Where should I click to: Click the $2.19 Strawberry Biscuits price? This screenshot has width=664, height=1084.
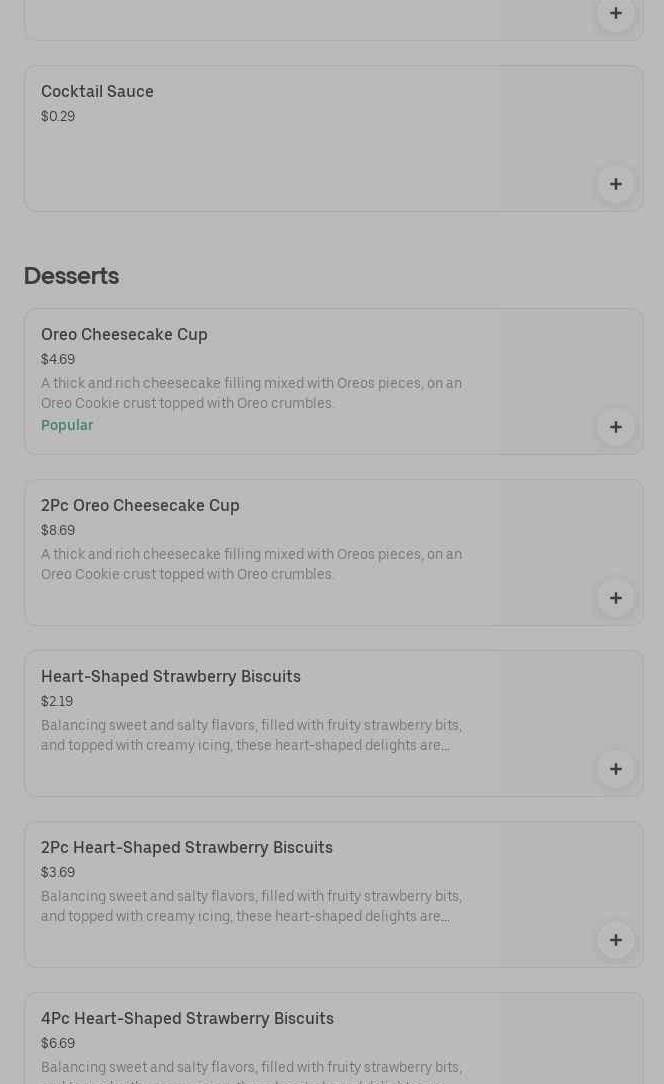click(x=57, y=701)
